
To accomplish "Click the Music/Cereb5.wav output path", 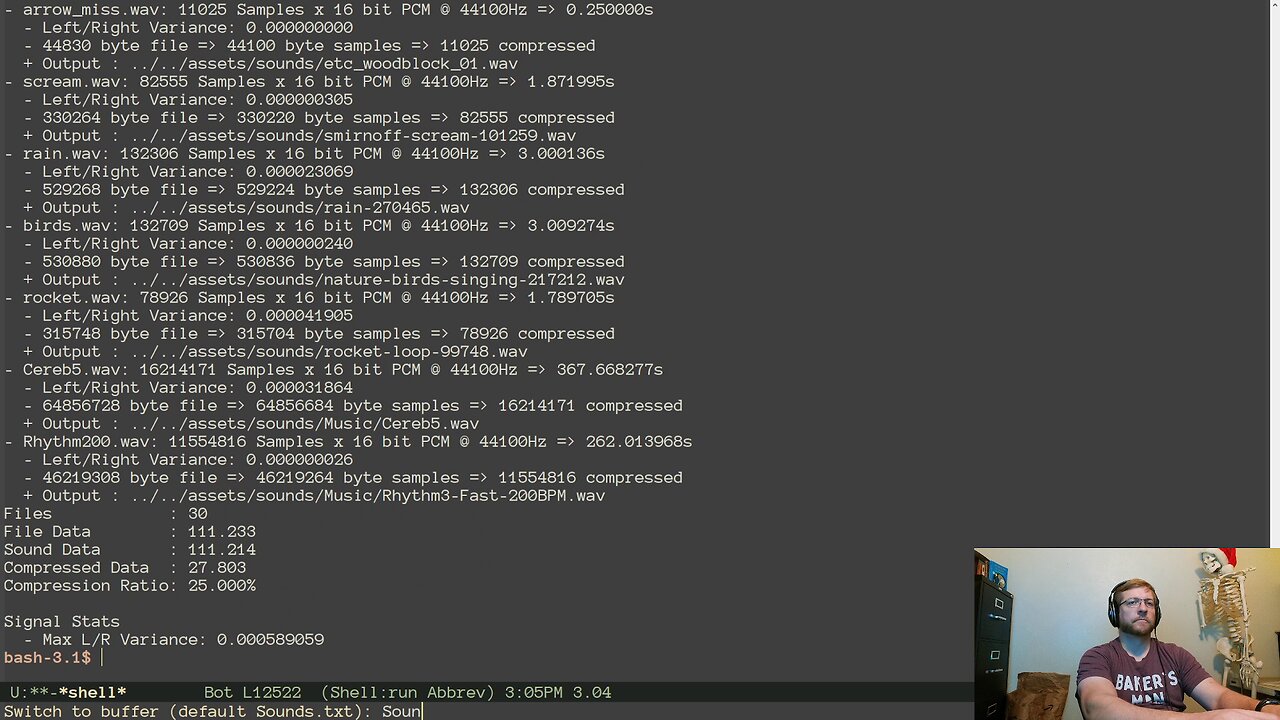I will [304, 423].
